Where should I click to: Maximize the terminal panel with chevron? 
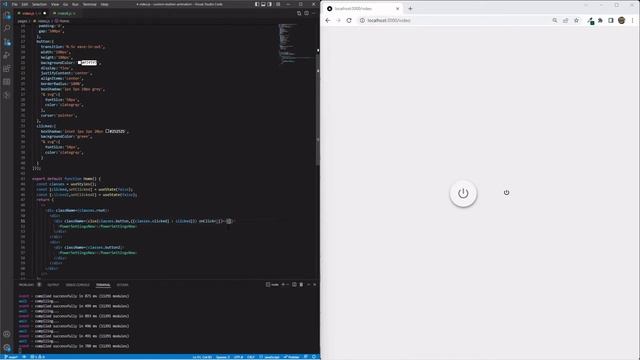click(x=309, y=284)
